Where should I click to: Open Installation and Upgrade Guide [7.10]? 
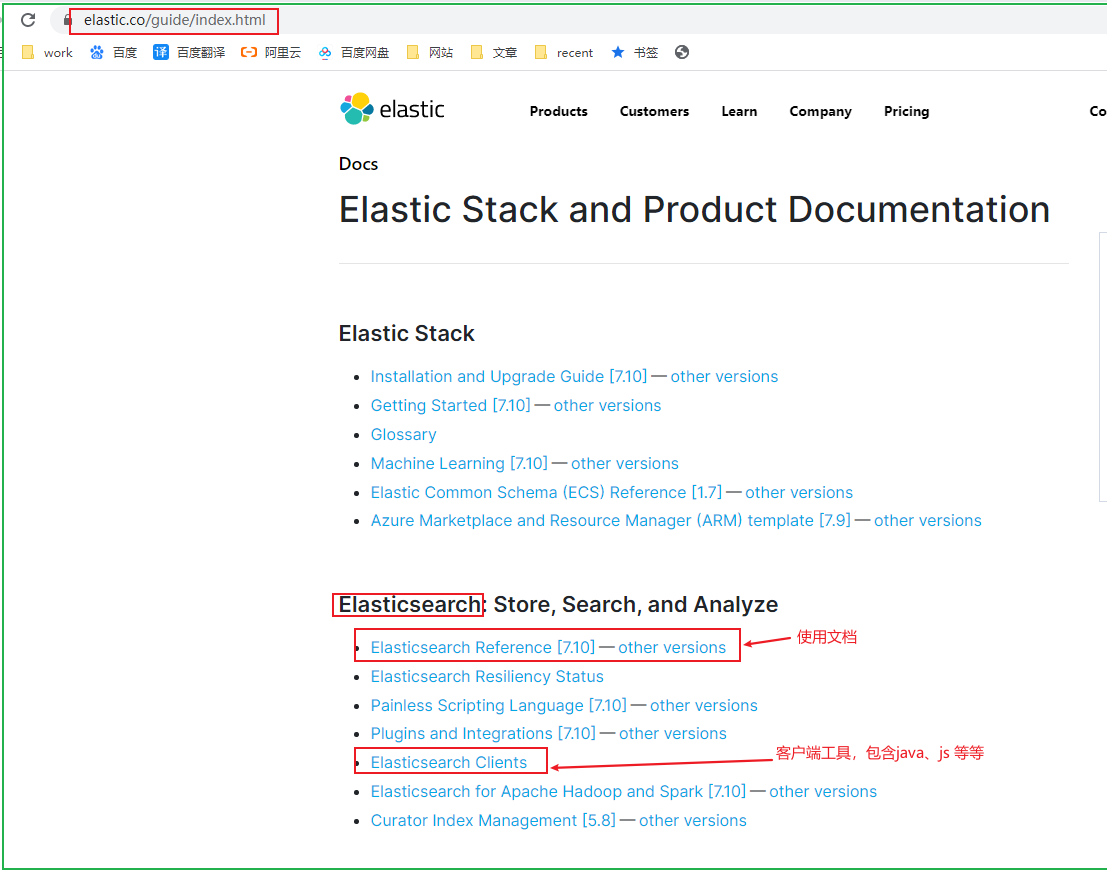[x=508, y=376]
